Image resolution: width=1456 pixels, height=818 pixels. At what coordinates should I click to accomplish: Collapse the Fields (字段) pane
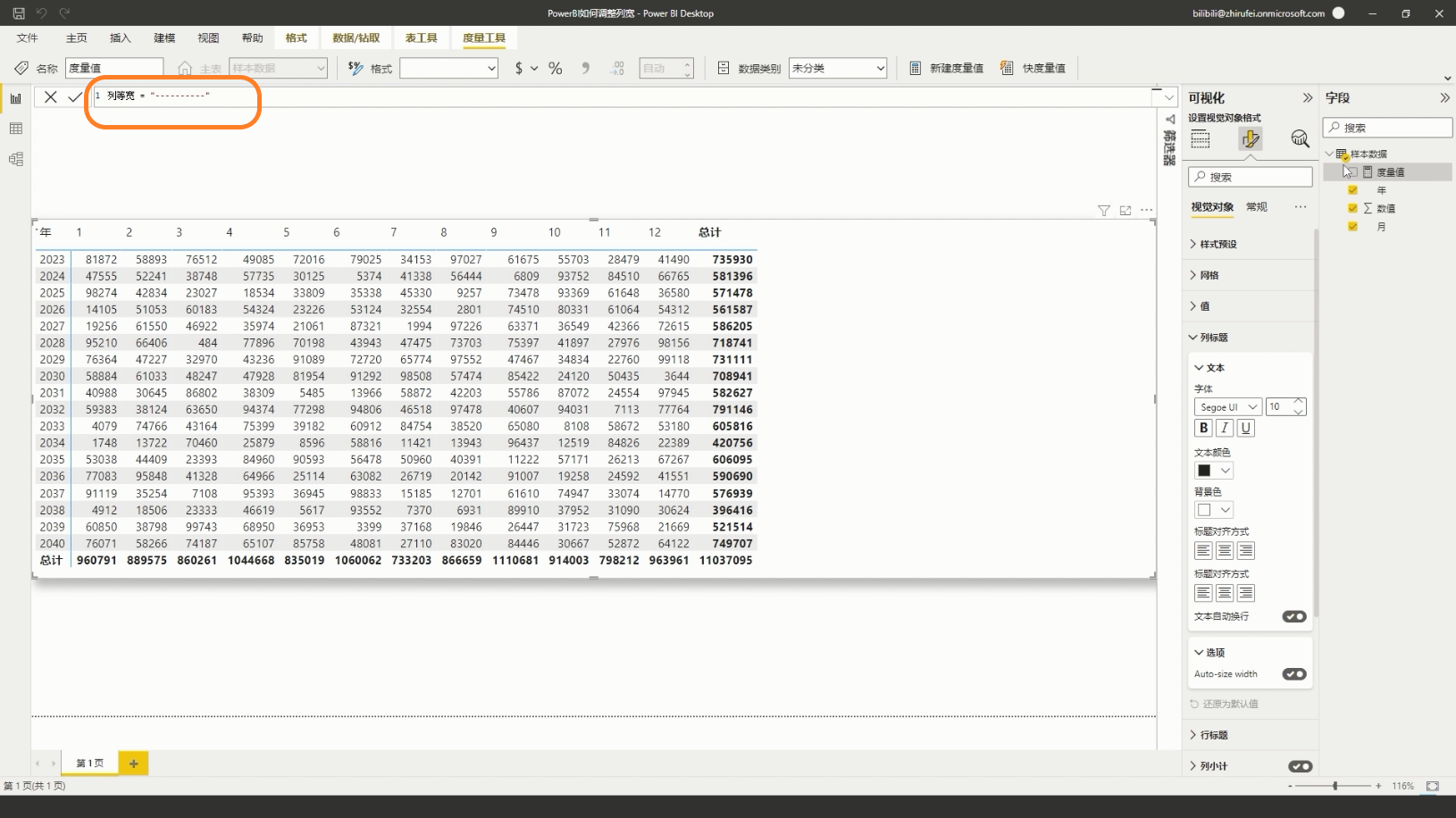(x=1444, y=97)
